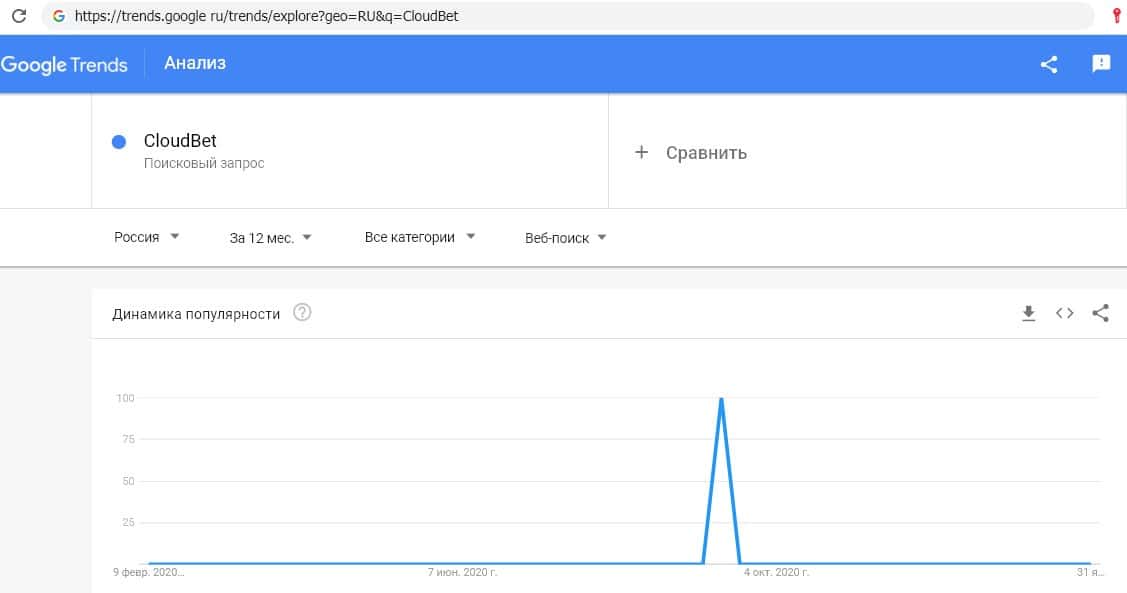Click the Google site icon in address bar
This screenshot has width=1127, height=593.
point(58,16)
